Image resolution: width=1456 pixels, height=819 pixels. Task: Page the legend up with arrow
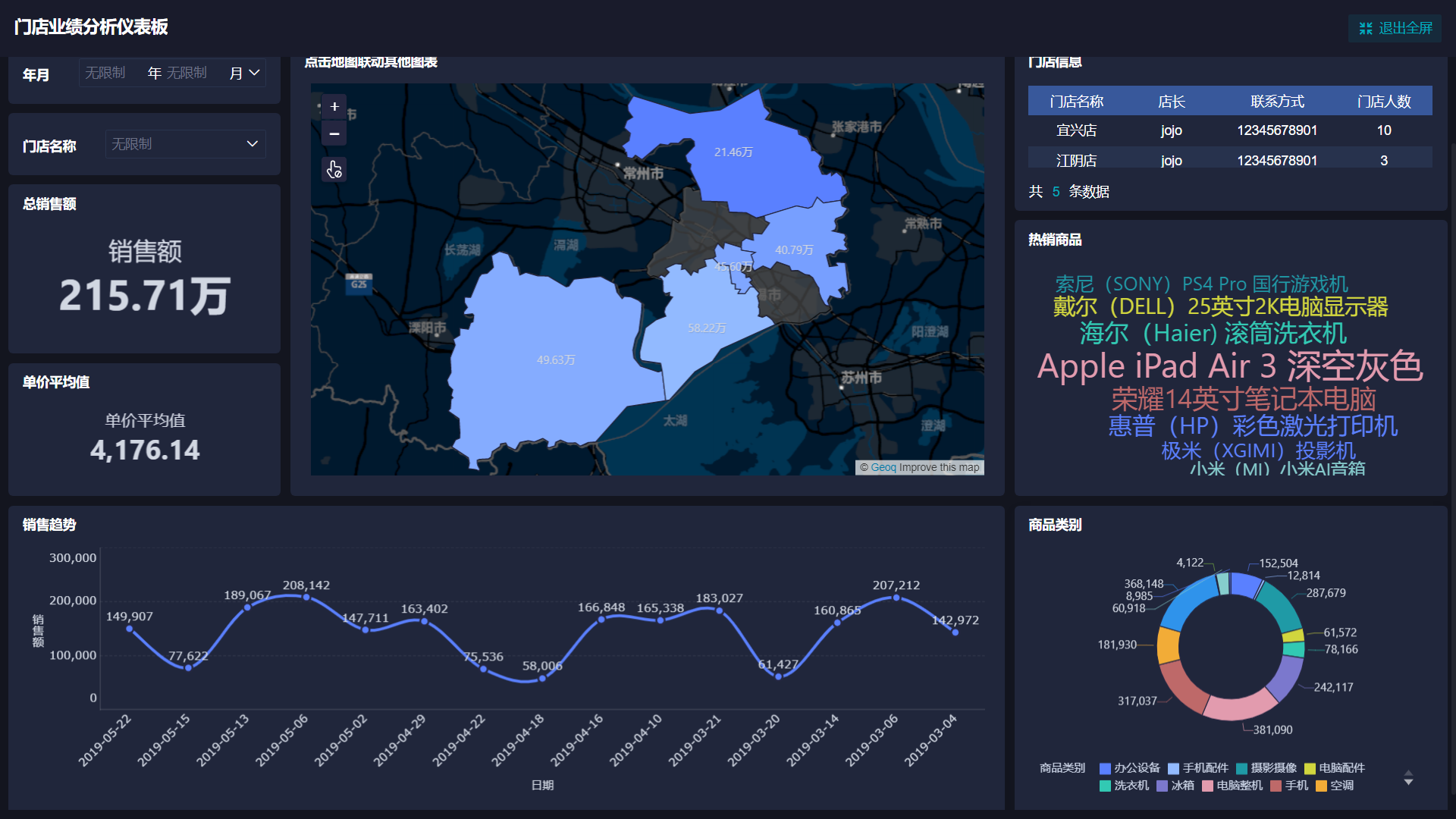tap(1408, 773)
